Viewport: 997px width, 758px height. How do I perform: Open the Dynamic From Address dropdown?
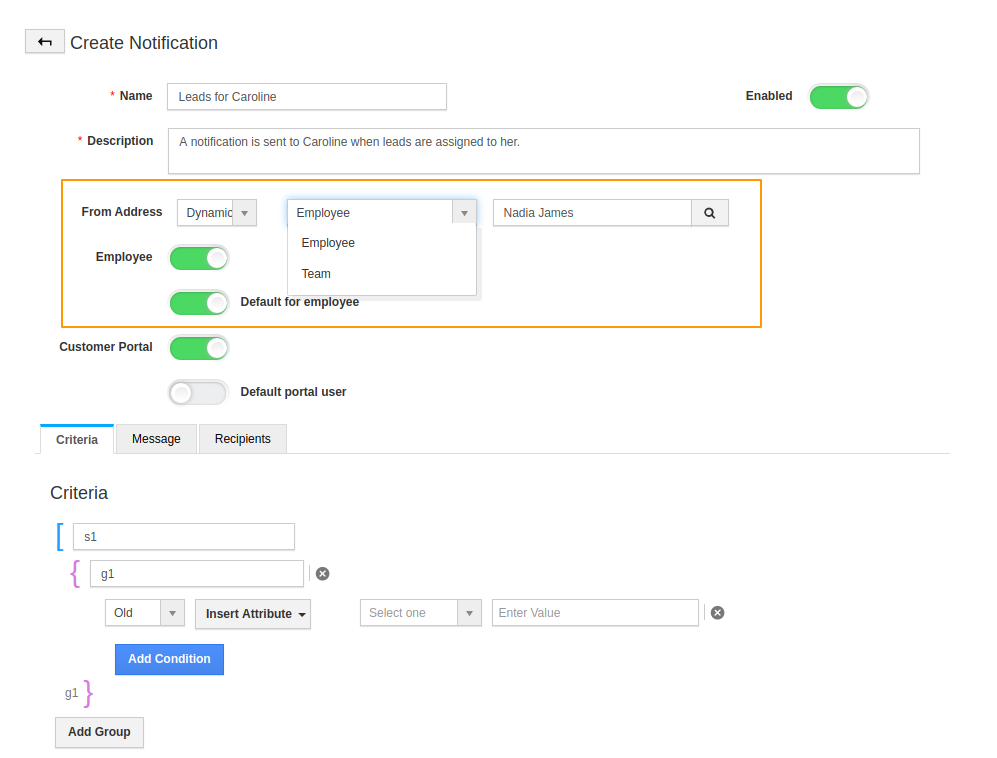coord(217,213)
